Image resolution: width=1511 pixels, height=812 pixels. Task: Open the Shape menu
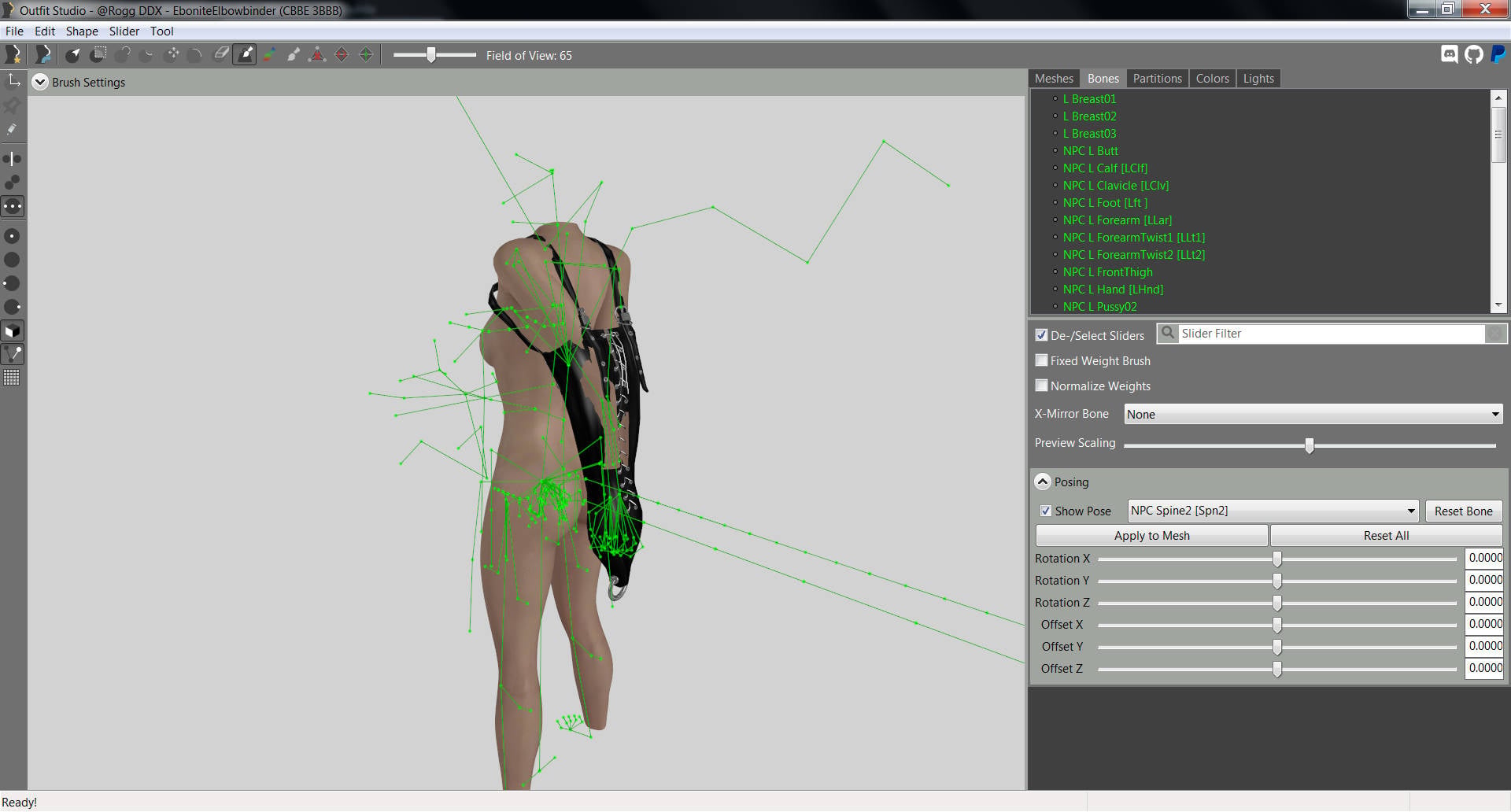click(82, 31)
